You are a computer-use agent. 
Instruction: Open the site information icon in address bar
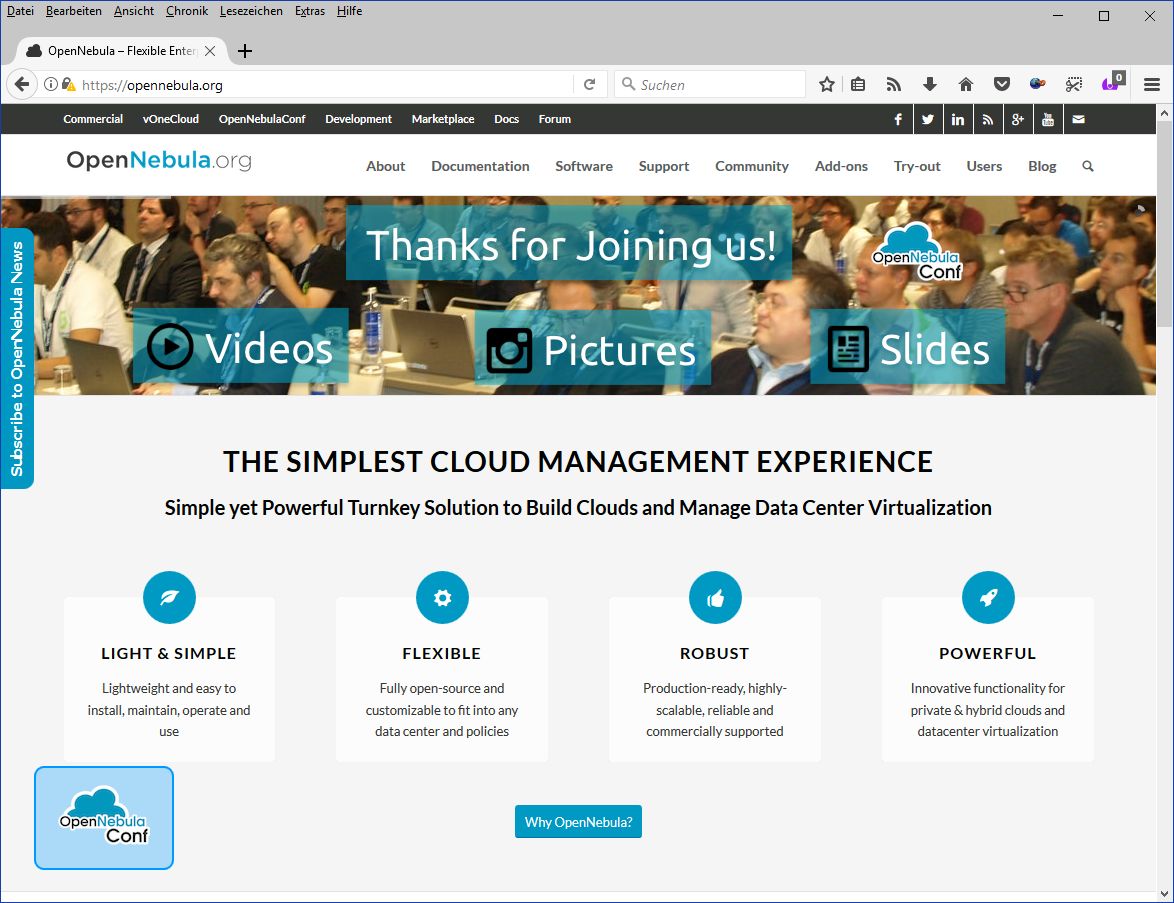(50, 85)
